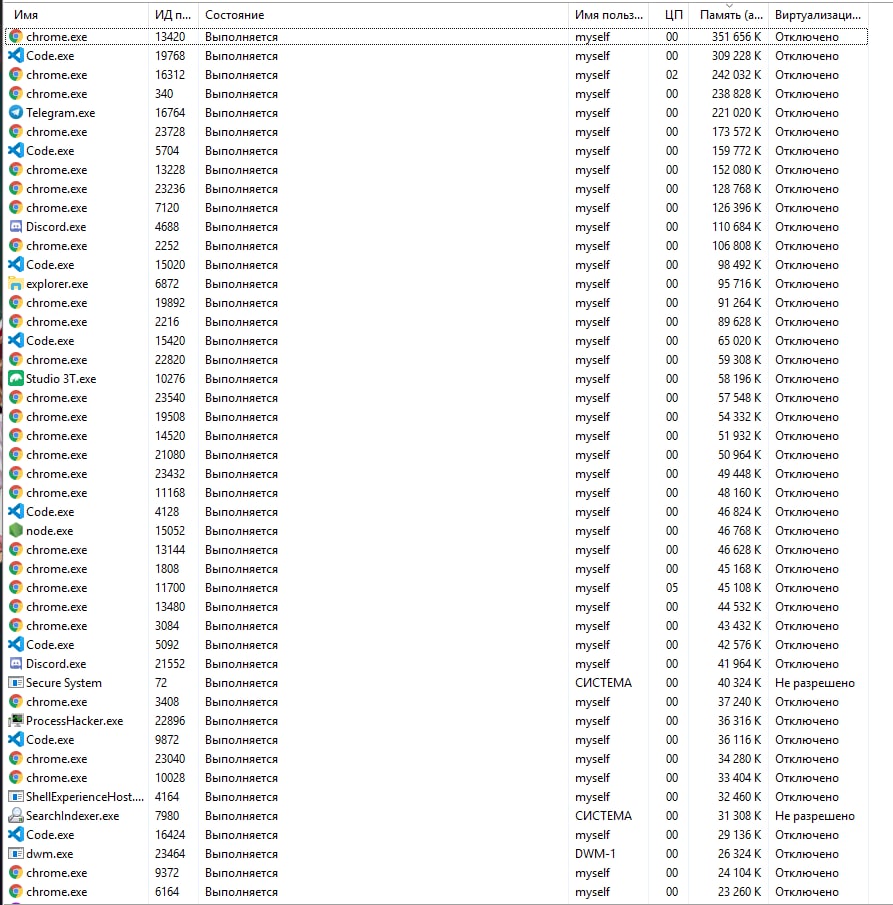Image resolution: width=893 pixels, height=905 pixels.
Task: Click the Code.exe icon with PID 19768
Action: (x=16, y=55)
